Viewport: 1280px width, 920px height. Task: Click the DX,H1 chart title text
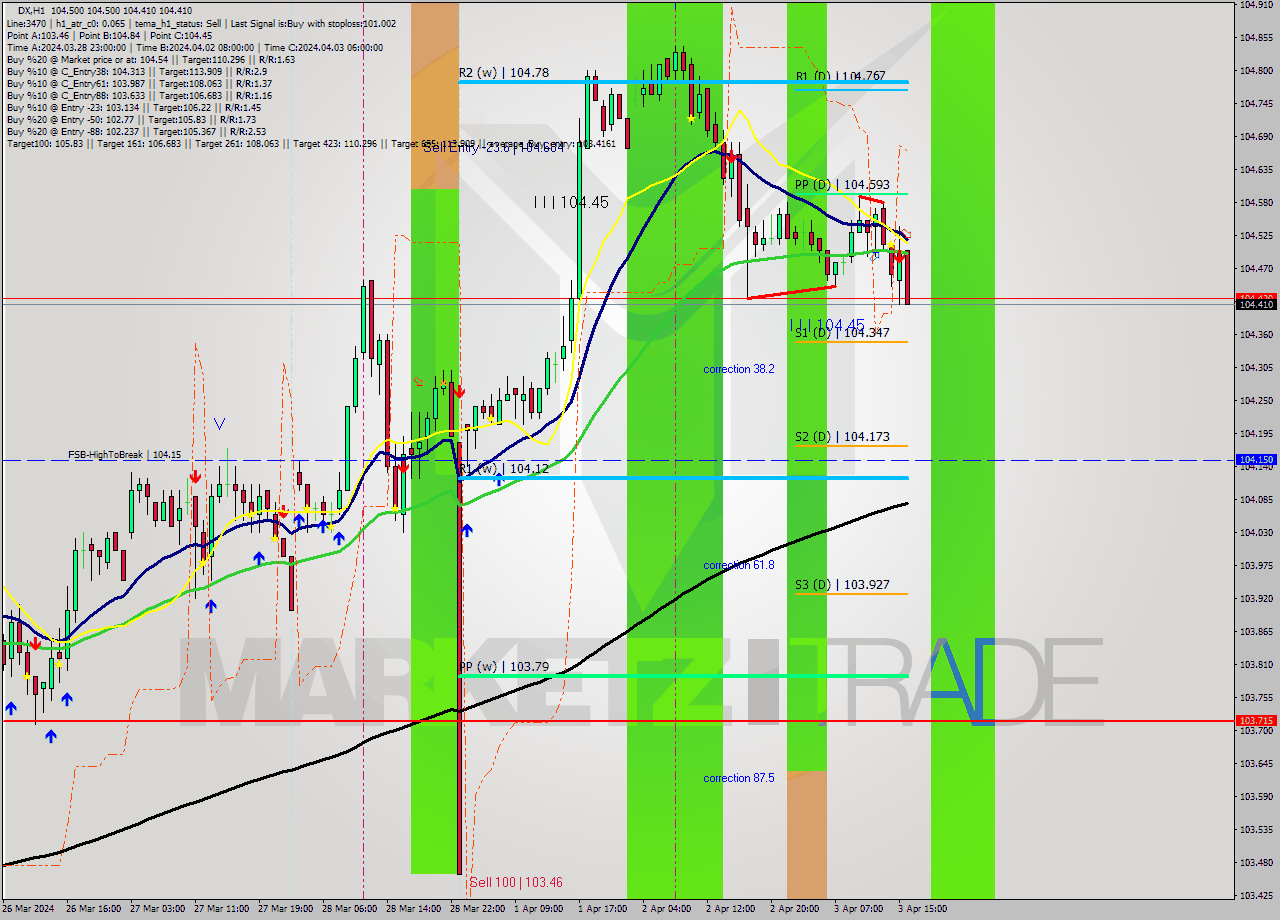pos(33,10)
